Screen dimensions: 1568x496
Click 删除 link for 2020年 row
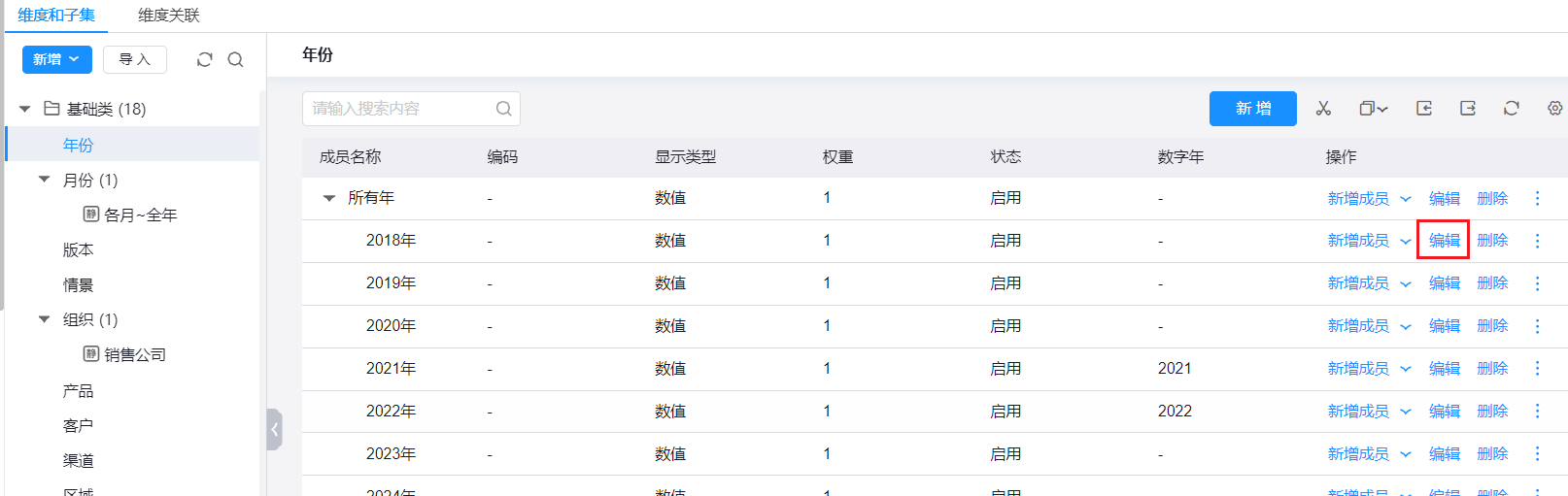(1491, 326)
